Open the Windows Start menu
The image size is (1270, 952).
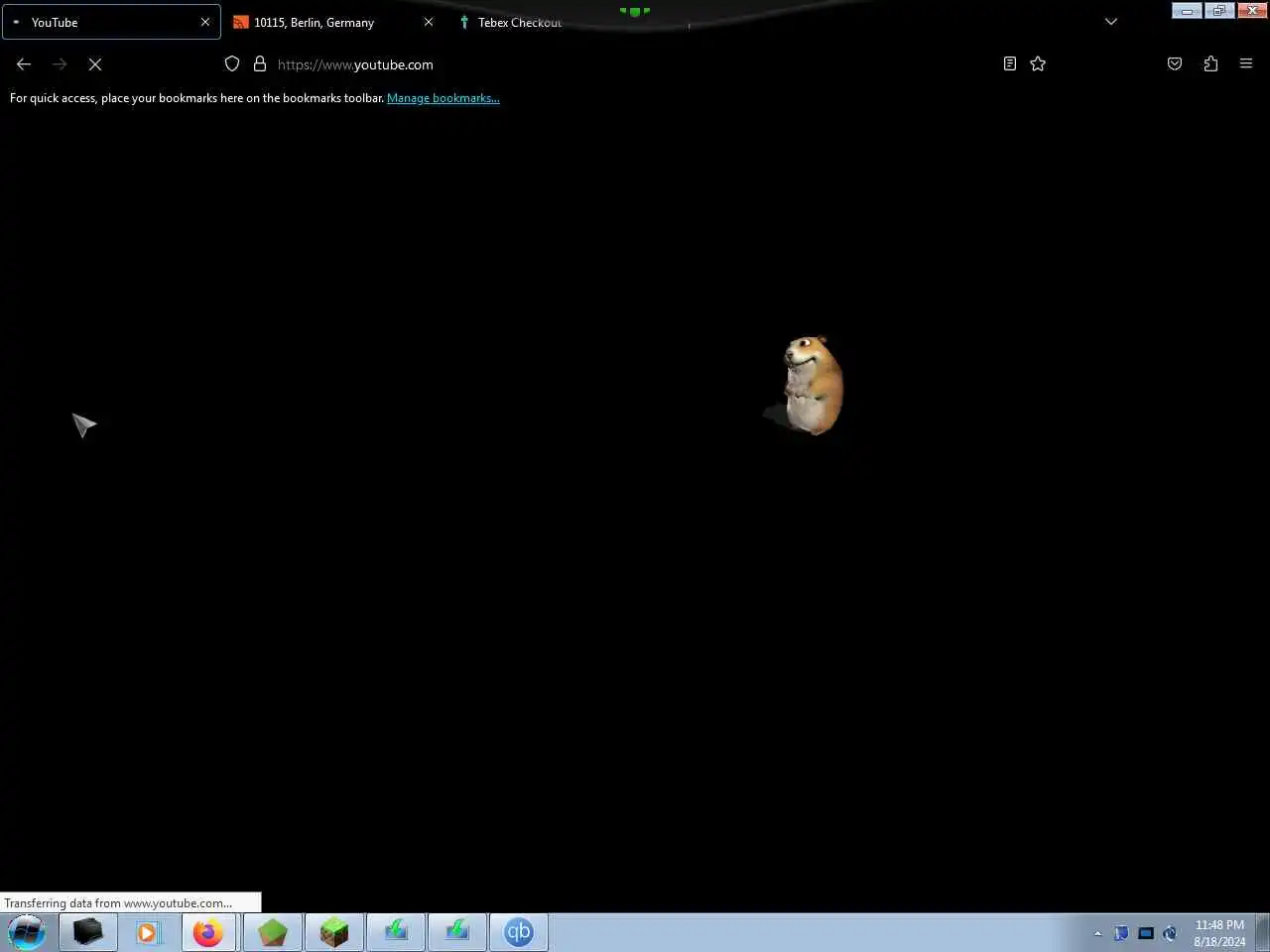coord(27,932)
